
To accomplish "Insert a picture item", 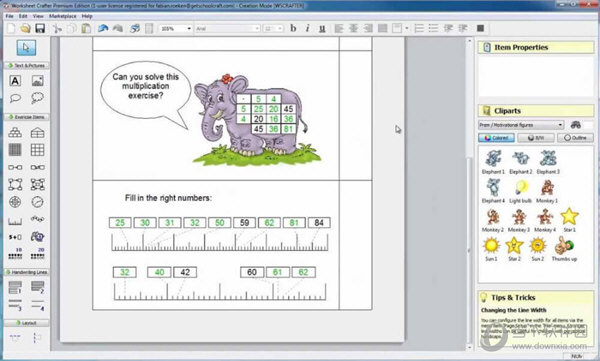I will [x=38, y=81].
